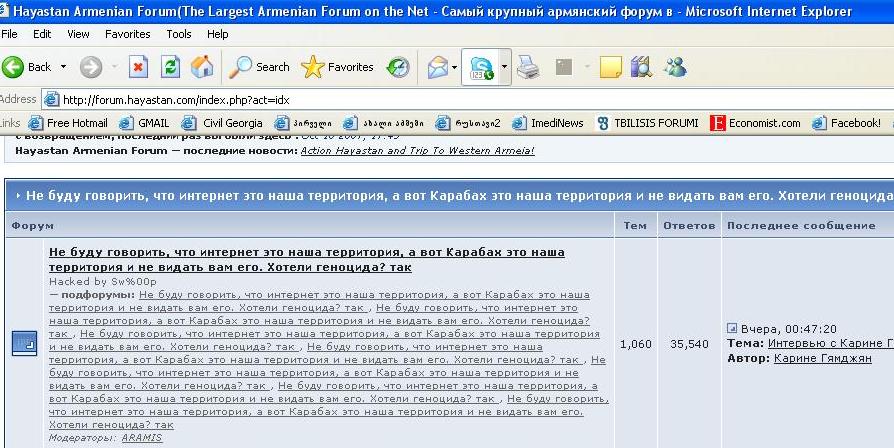This screenshot has width=894, height=448.
Task: Open the File menu
Action: tap(10, 34)
